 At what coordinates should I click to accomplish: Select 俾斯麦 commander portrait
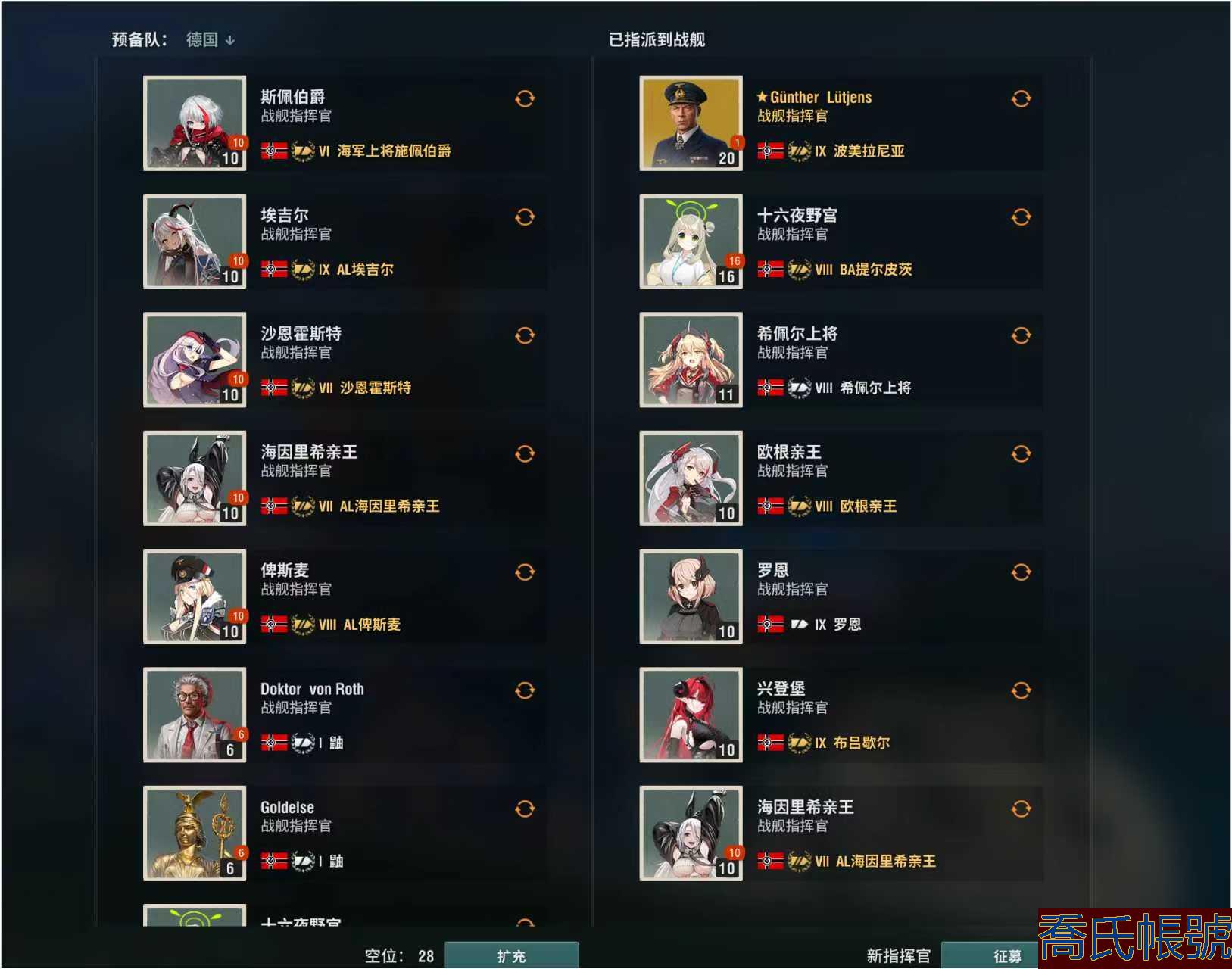[195, 597]
